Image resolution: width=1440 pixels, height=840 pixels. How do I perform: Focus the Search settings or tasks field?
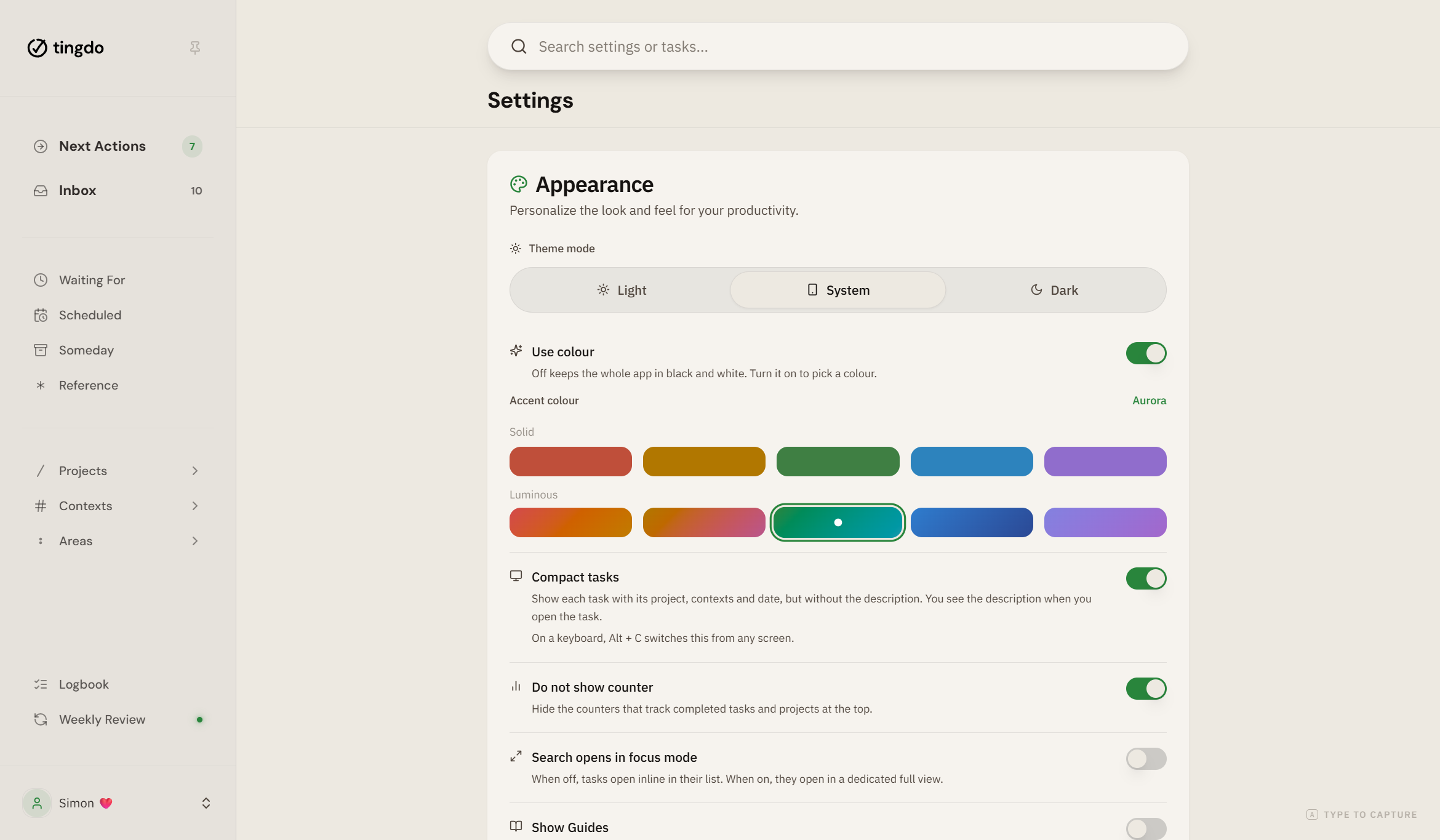838,47
